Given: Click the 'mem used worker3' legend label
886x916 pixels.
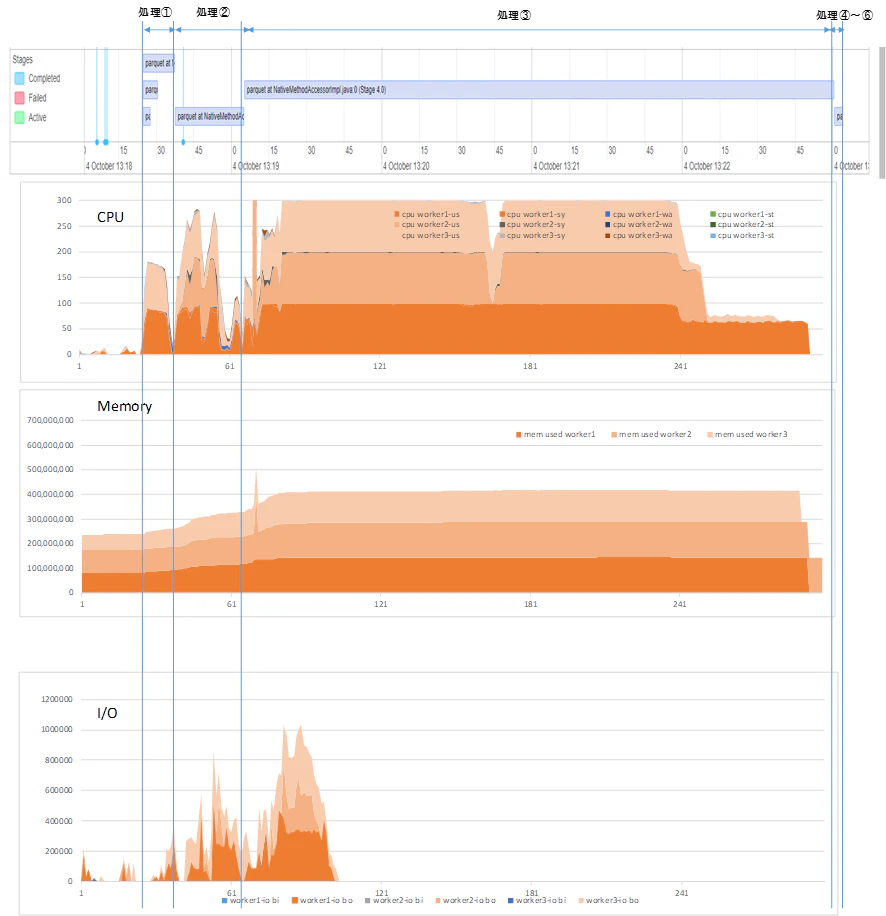Looking at the screenshot, I should point(751,434).
